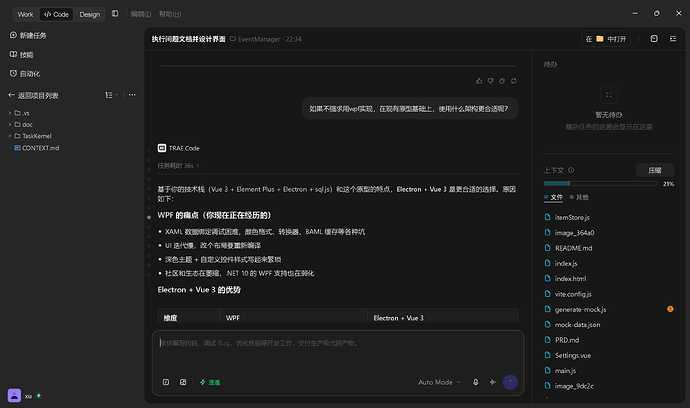Select index.html in context files
This screenshot has width=690, height=408.
570,279
